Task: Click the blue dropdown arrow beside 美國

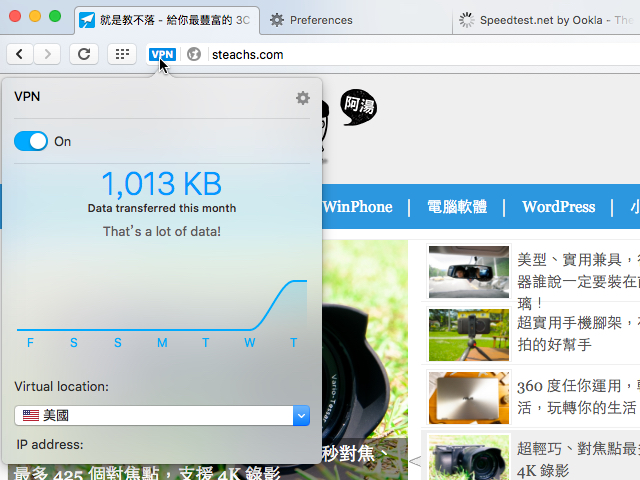Action: [301, 415]
